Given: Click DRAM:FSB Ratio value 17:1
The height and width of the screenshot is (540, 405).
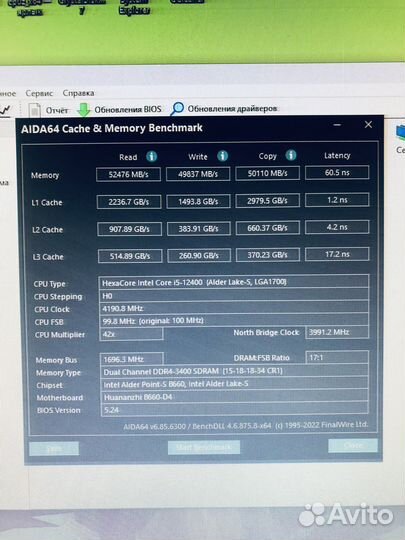Looking at the screenshot, I should click(337, 357).
